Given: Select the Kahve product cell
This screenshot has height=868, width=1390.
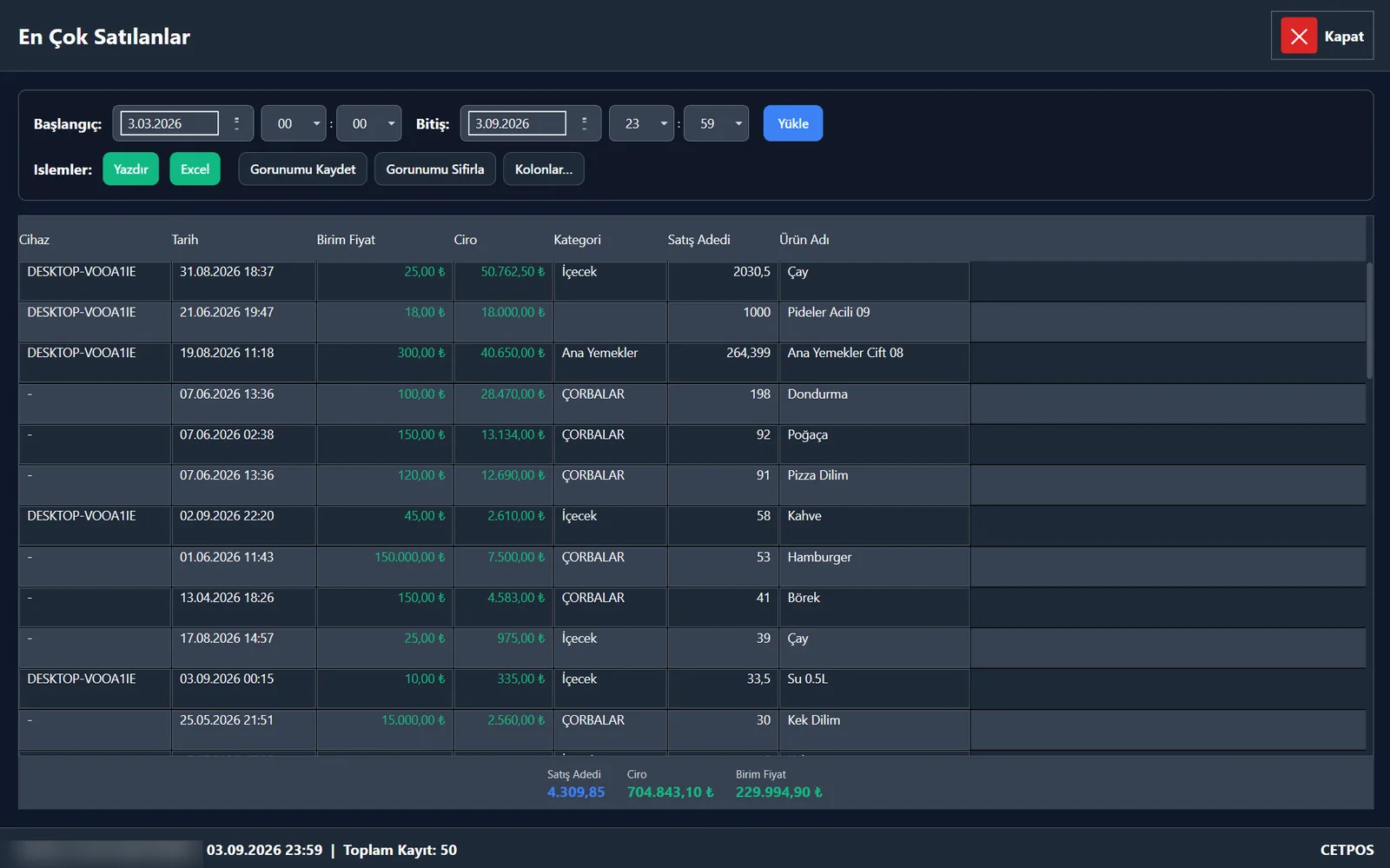Looking at the screenshot, I should coord(874,526).
